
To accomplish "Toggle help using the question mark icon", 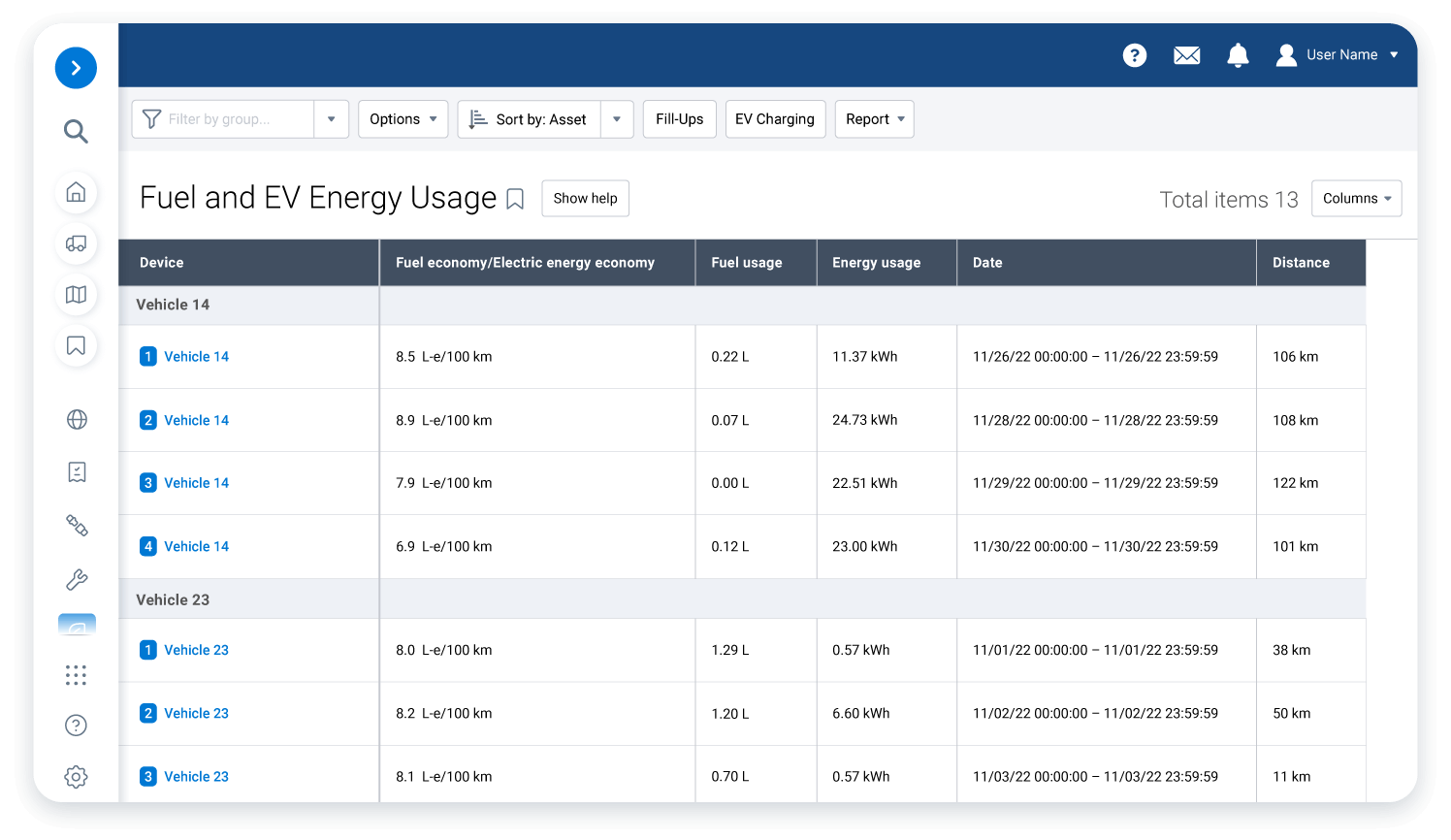I will click(1135, 55).
